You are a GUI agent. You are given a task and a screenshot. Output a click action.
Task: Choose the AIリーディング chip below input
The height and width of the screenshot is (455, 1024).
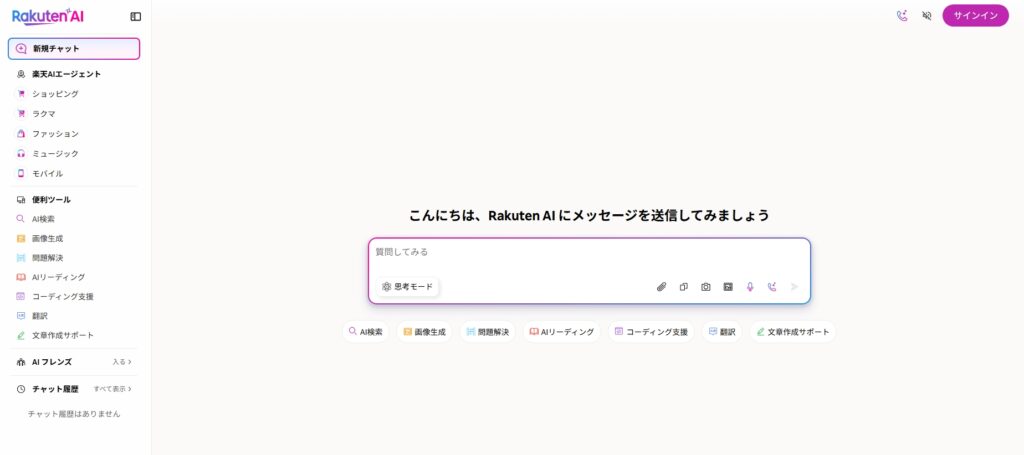[562, 332]
